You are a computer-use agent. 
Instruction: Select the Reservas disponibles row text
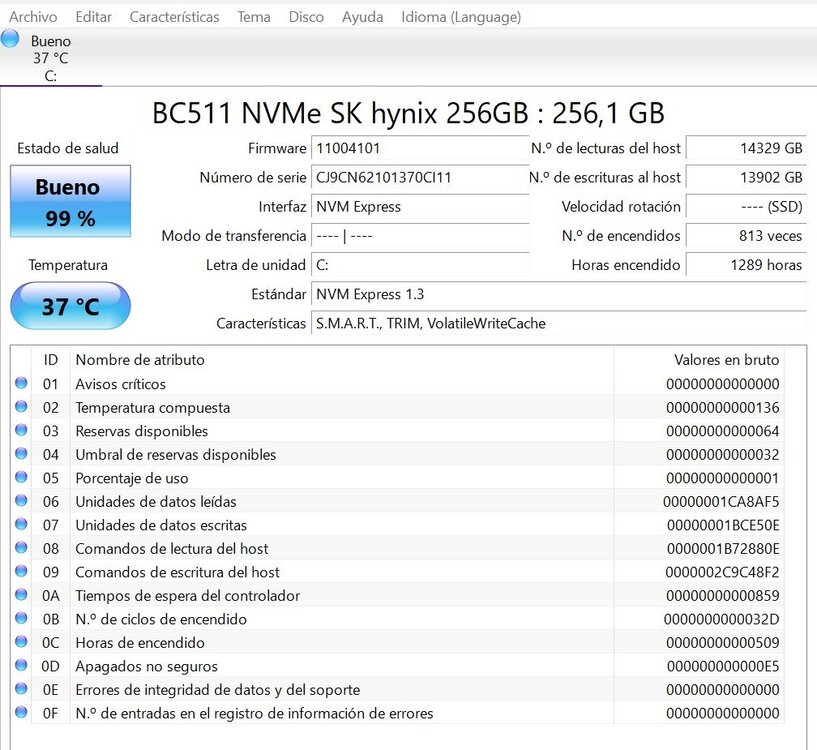[142, 431]
